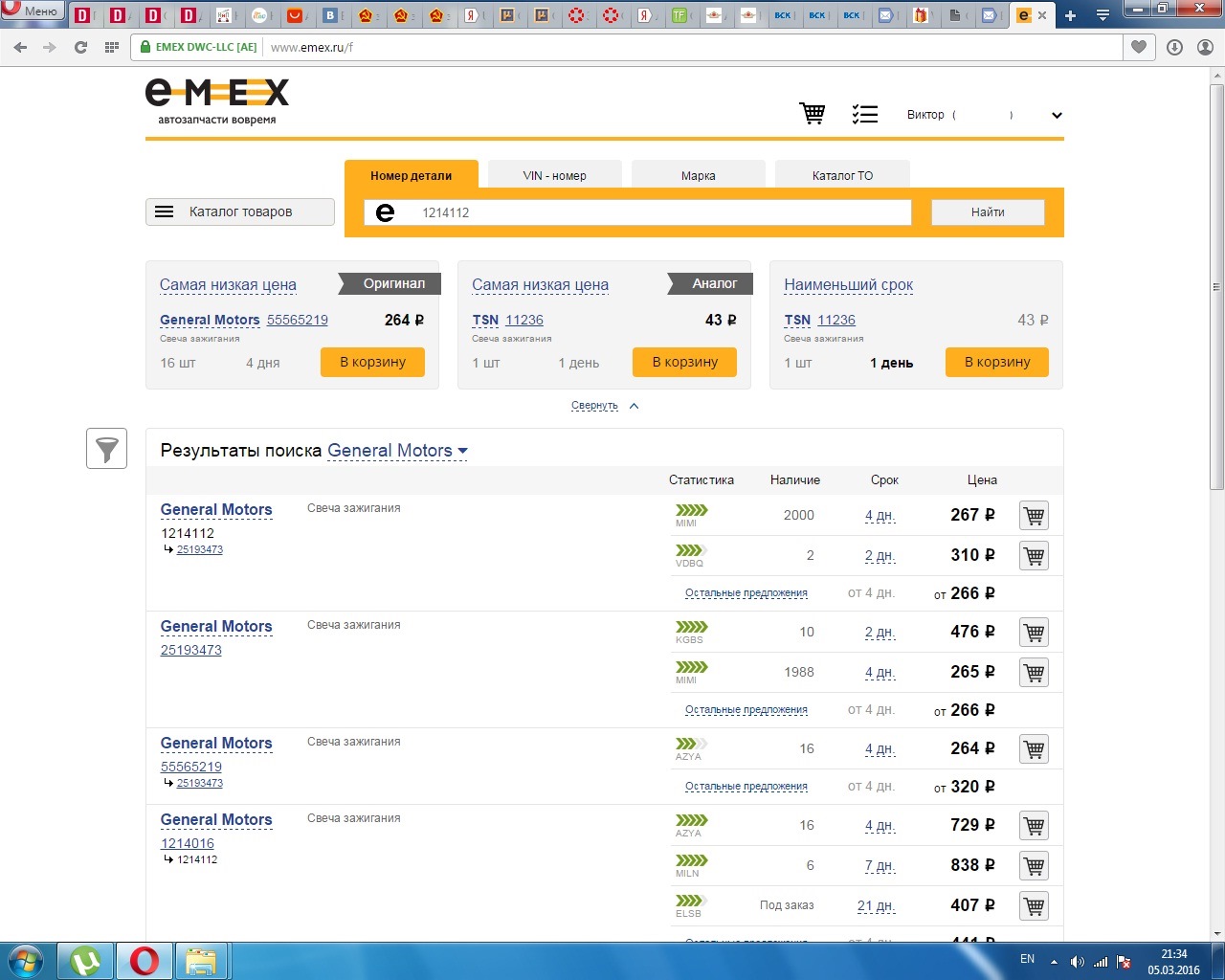Image resolution: width=1225 pixels, height=980 pixels.
Task: Add the 265 ₽ MIMI offer to cart
Action: pyautogui.click(x=1034, y=673)
